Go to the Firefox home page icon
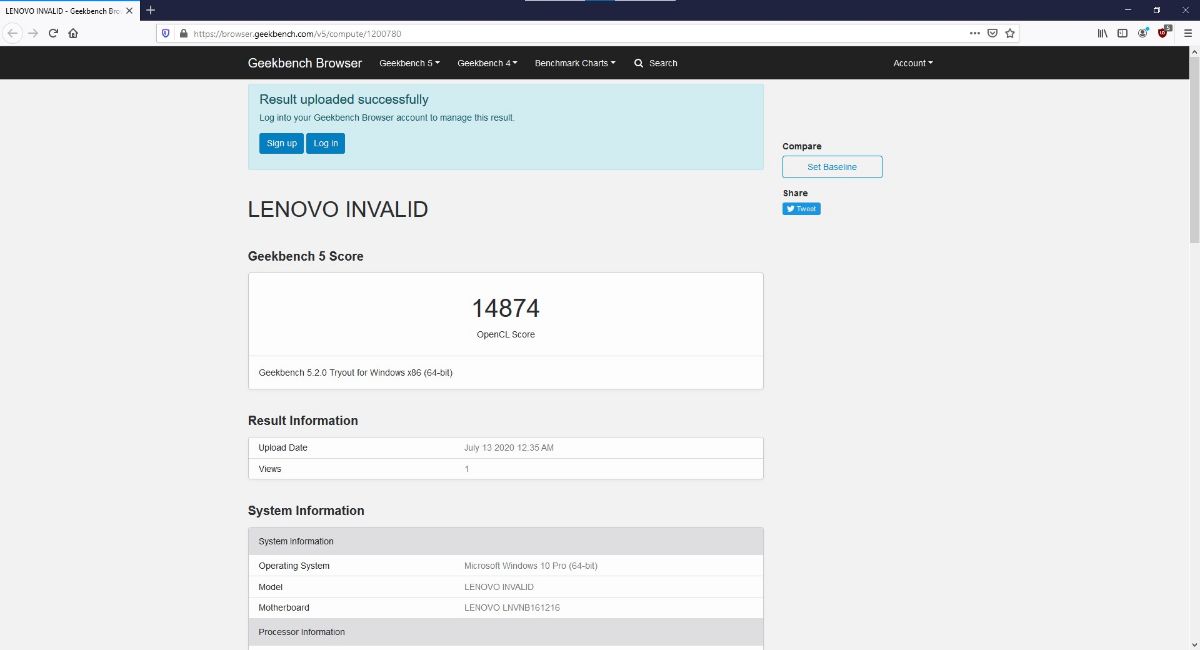Viewport: 1200px width, 650px height. click(73, 33)
